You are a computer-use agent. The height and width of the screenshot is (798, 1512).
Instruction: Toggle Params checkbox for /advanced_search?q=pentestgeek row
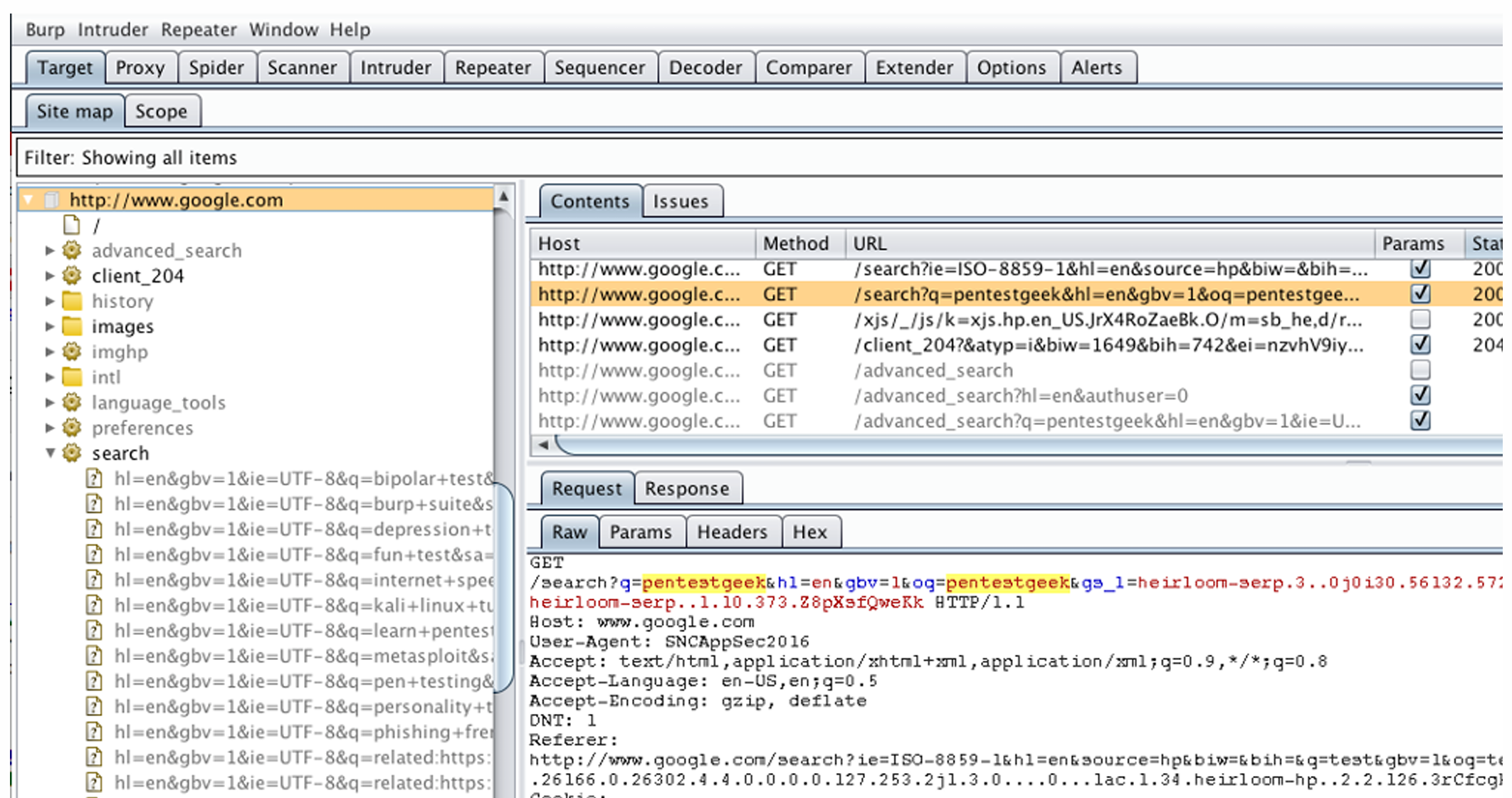pos(1420,421)
